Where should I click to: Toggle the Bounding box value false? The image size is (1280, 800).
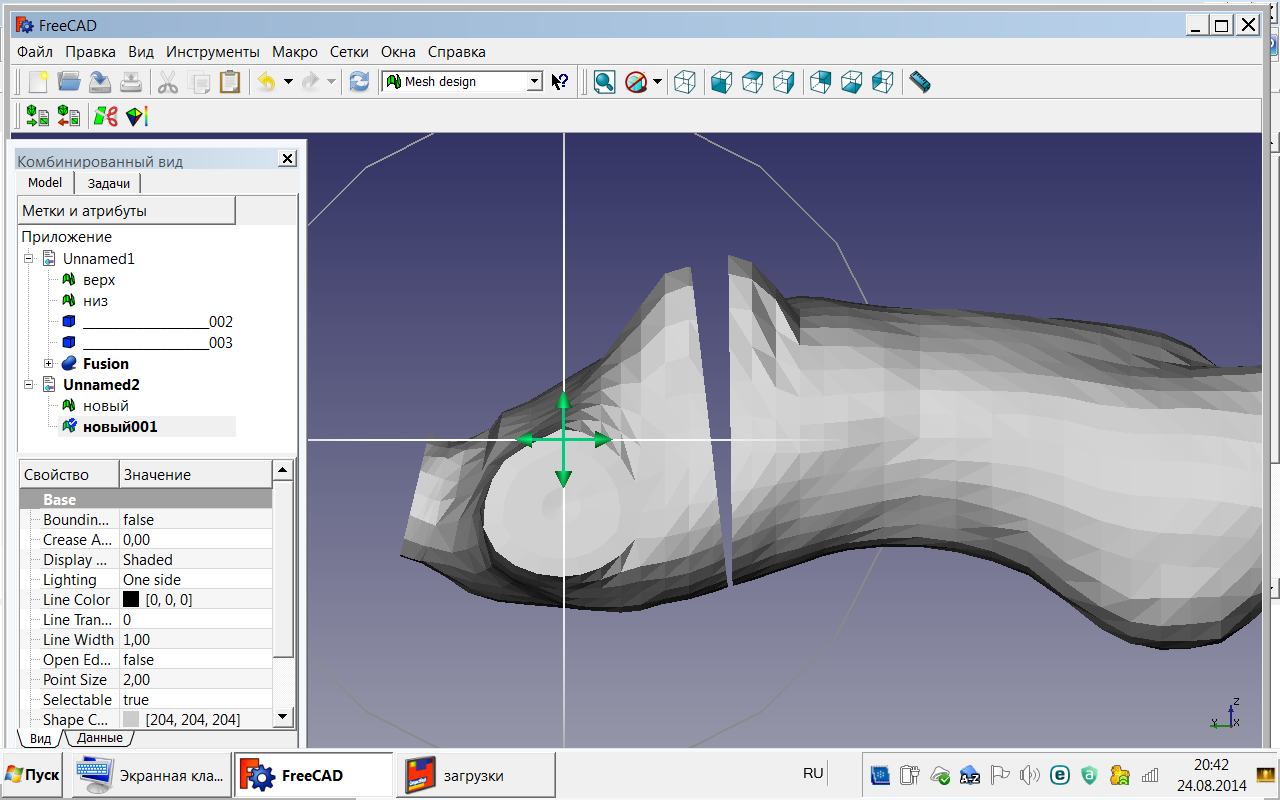point(138,520)
